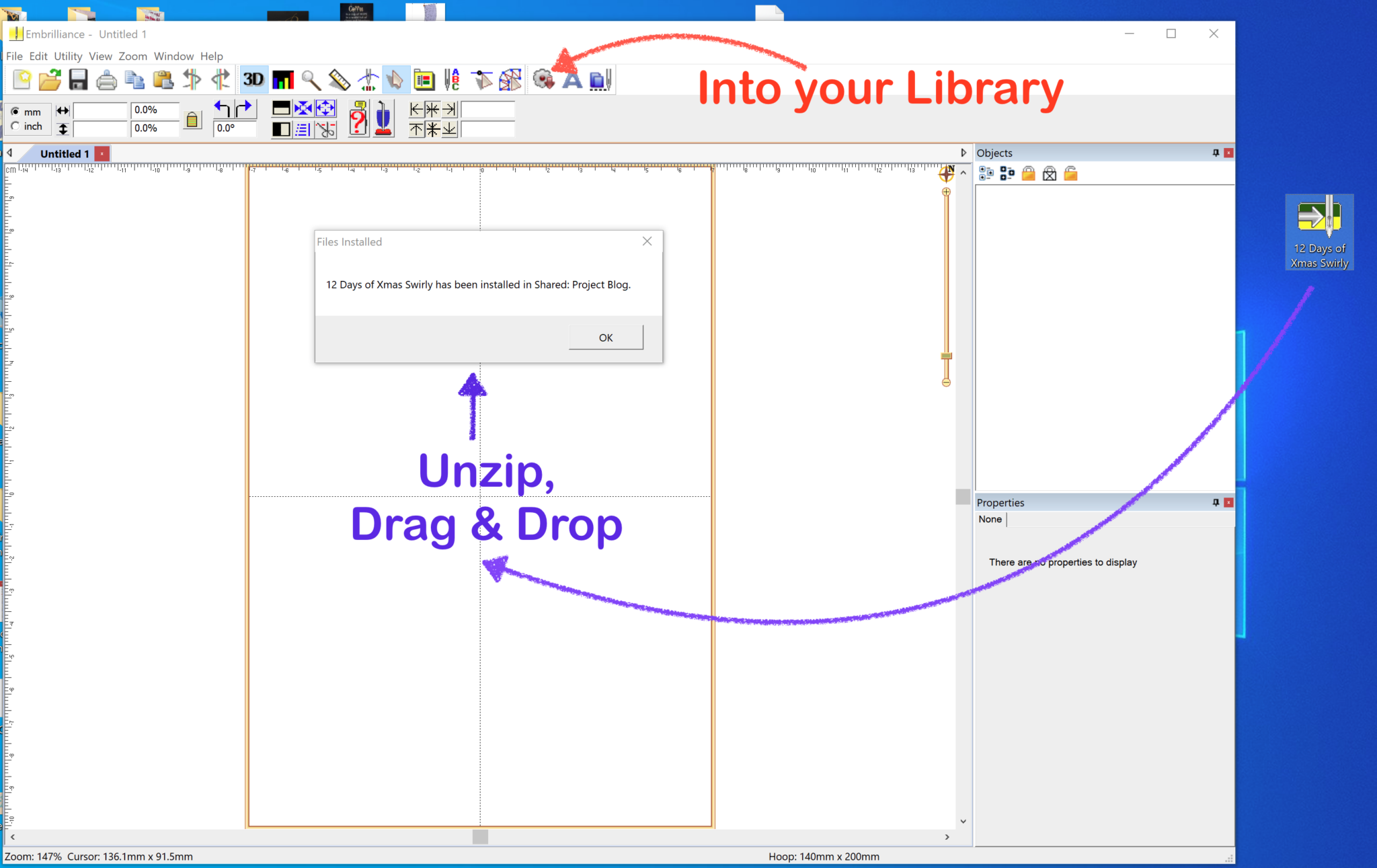Viewport: 1377px width, 868px height.
Task: Click the vertical zoom slider handle
Action: [946, 356]
